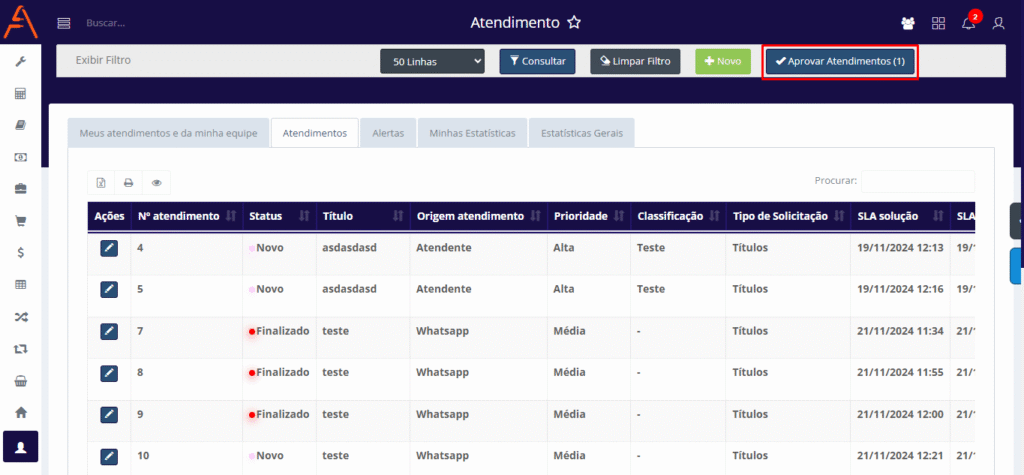Click the wrench icon in the sidebar
The height and width of the screenshot is (475, 1024).
(20, 62)
